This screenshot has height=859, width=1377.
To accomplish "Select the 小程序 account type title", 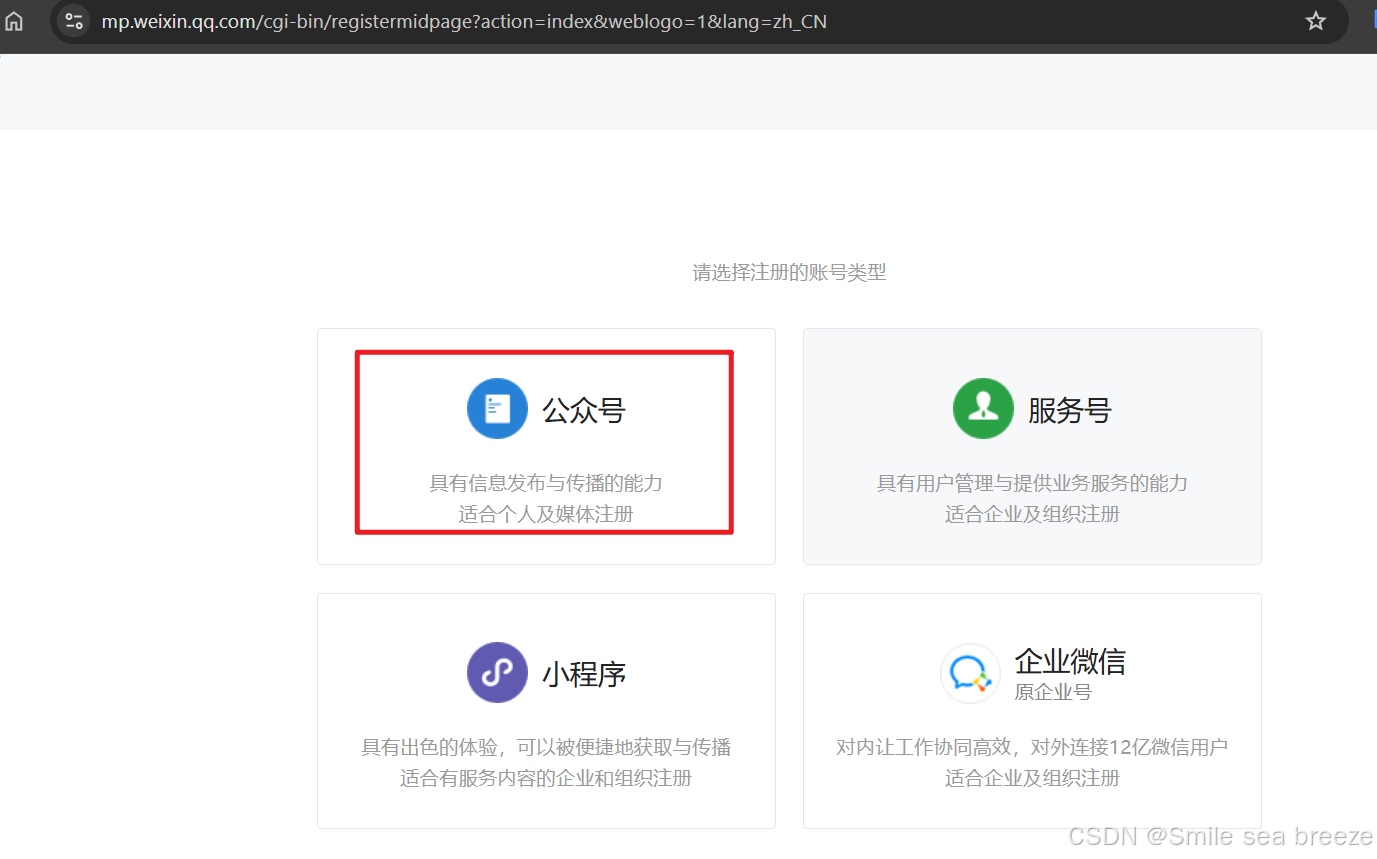I will click(x=584, y=674).
